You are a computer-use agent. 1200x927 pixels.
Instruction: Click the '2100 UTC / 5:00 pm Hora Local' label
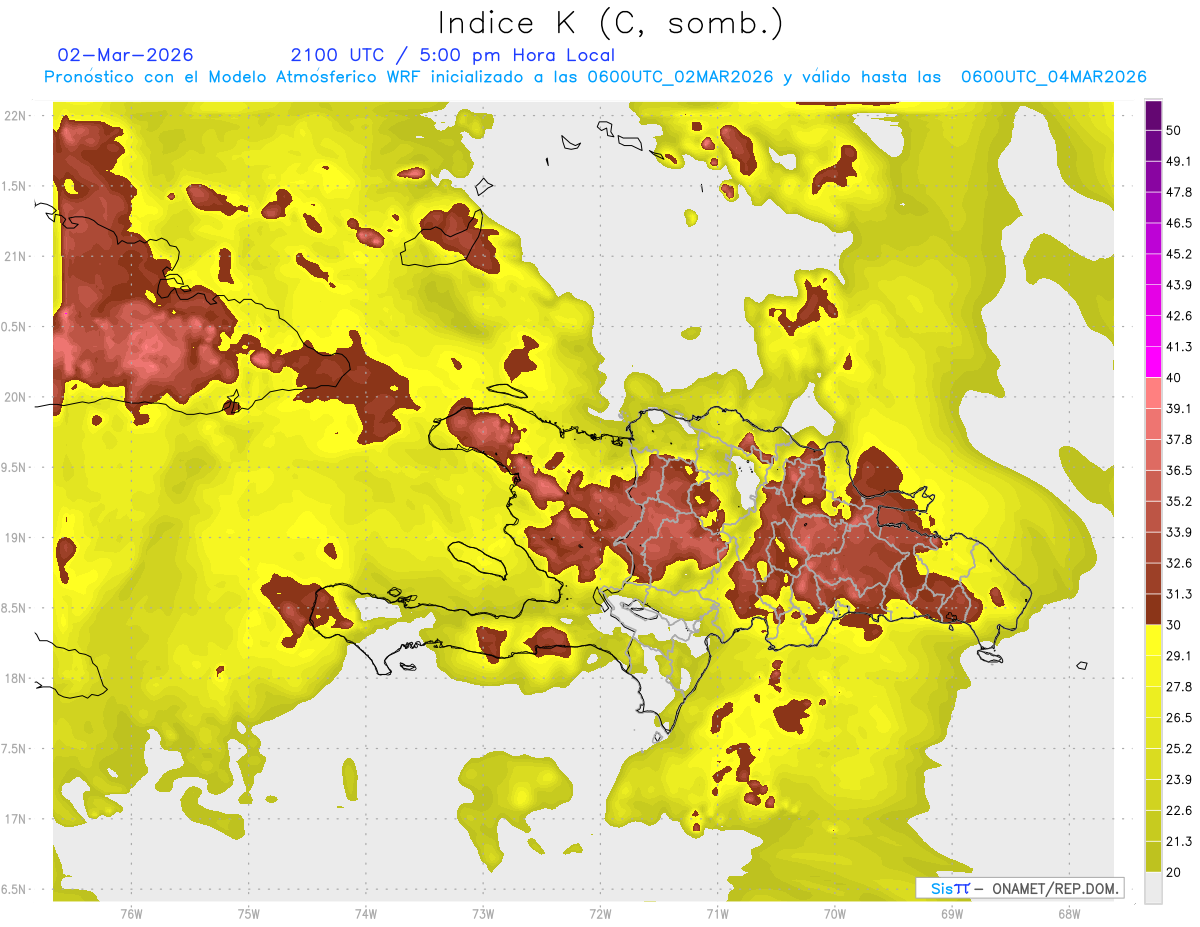pos(452,55)
